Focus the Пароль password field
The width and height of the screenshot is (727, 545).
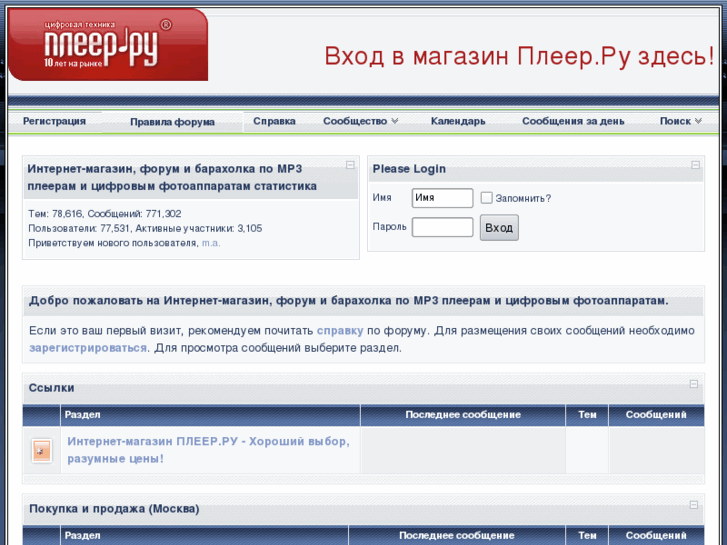click(442, 227)
